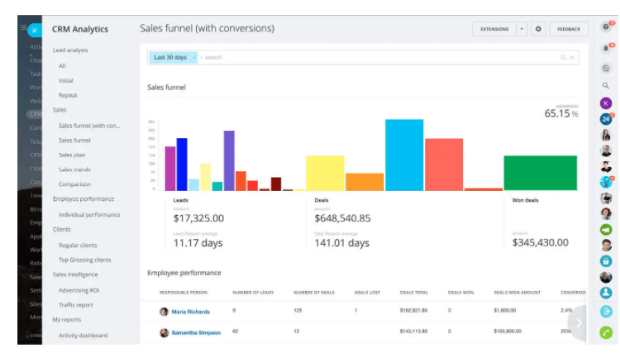Open notifications bell icon
Image resolution: width=620 pixels, height=363 pixels.
[606, 48]
